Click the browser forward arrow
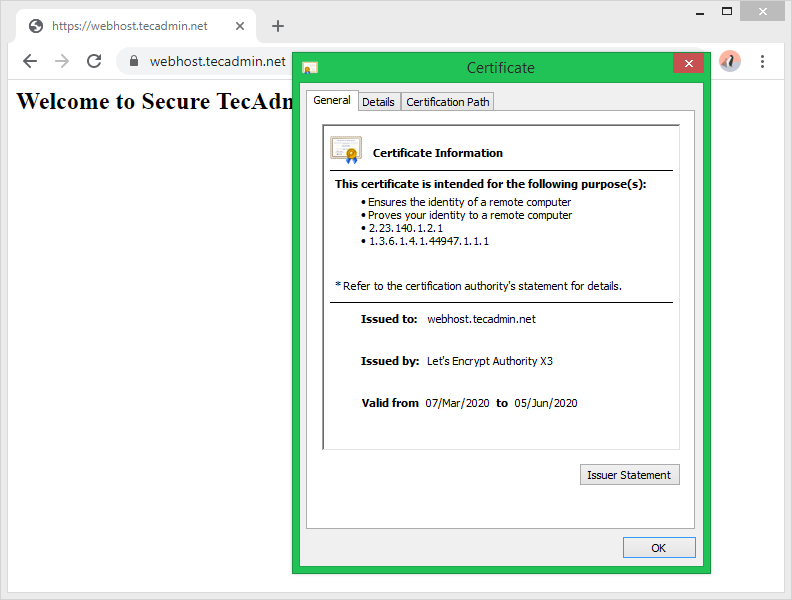This screenshot has width=792, height=600. coord(62,61)
